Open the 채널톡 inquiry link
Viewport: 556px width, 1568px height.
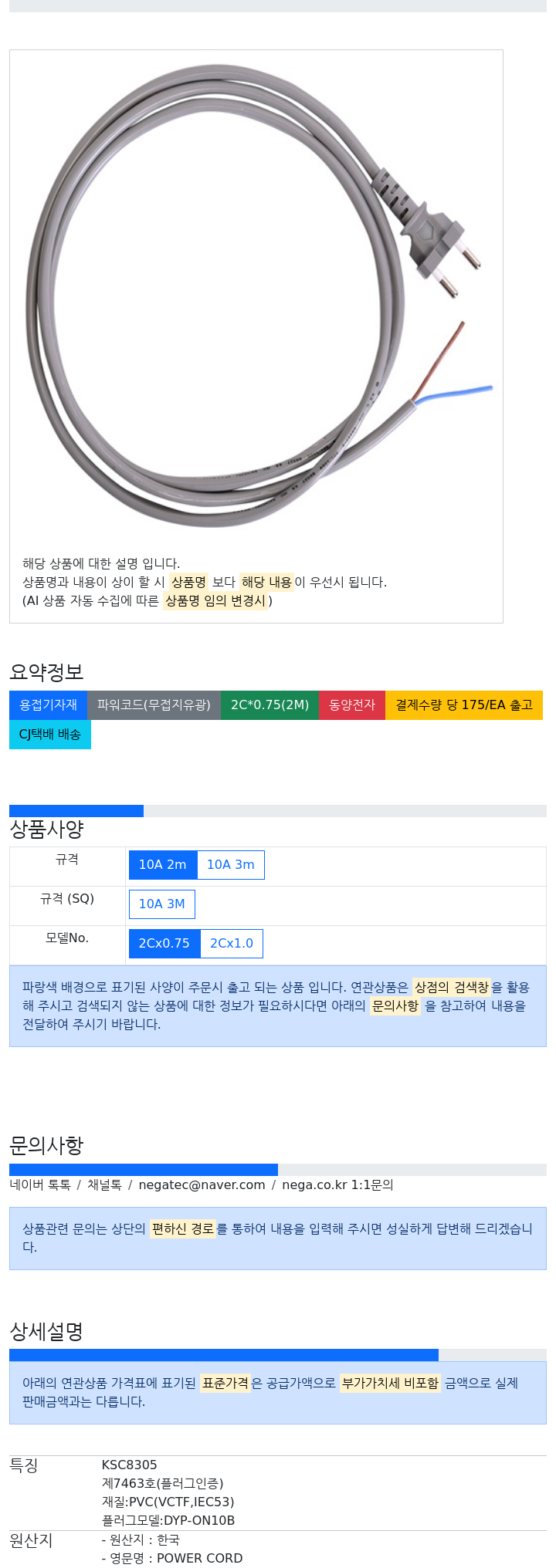point(104,1185)
